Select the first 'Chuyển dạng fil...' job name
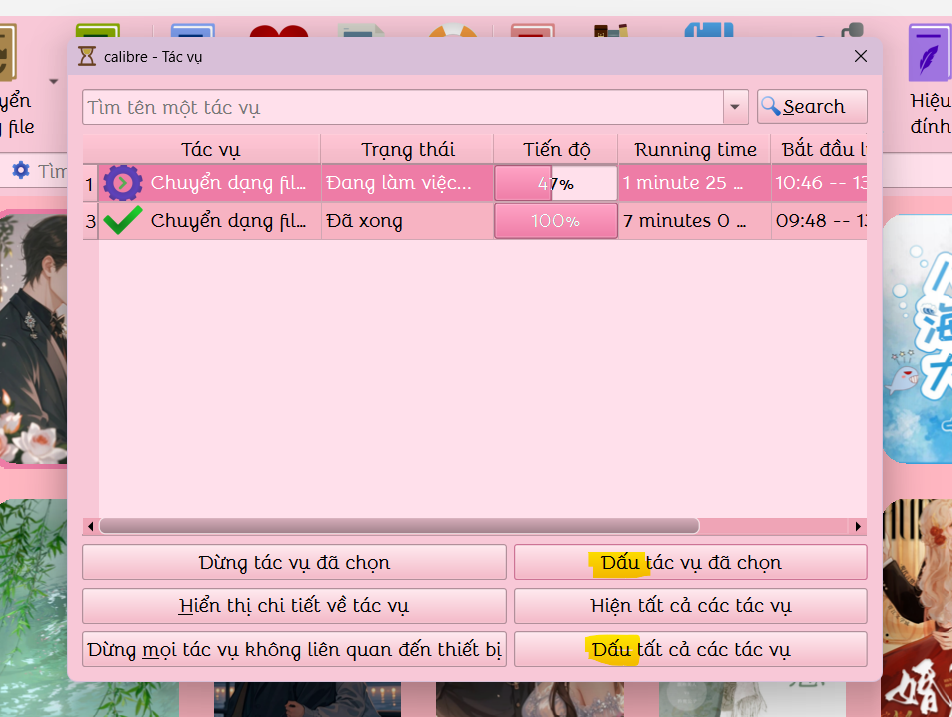Image resolution: width=952 pixels, height=717 pixels. point(228,183)
